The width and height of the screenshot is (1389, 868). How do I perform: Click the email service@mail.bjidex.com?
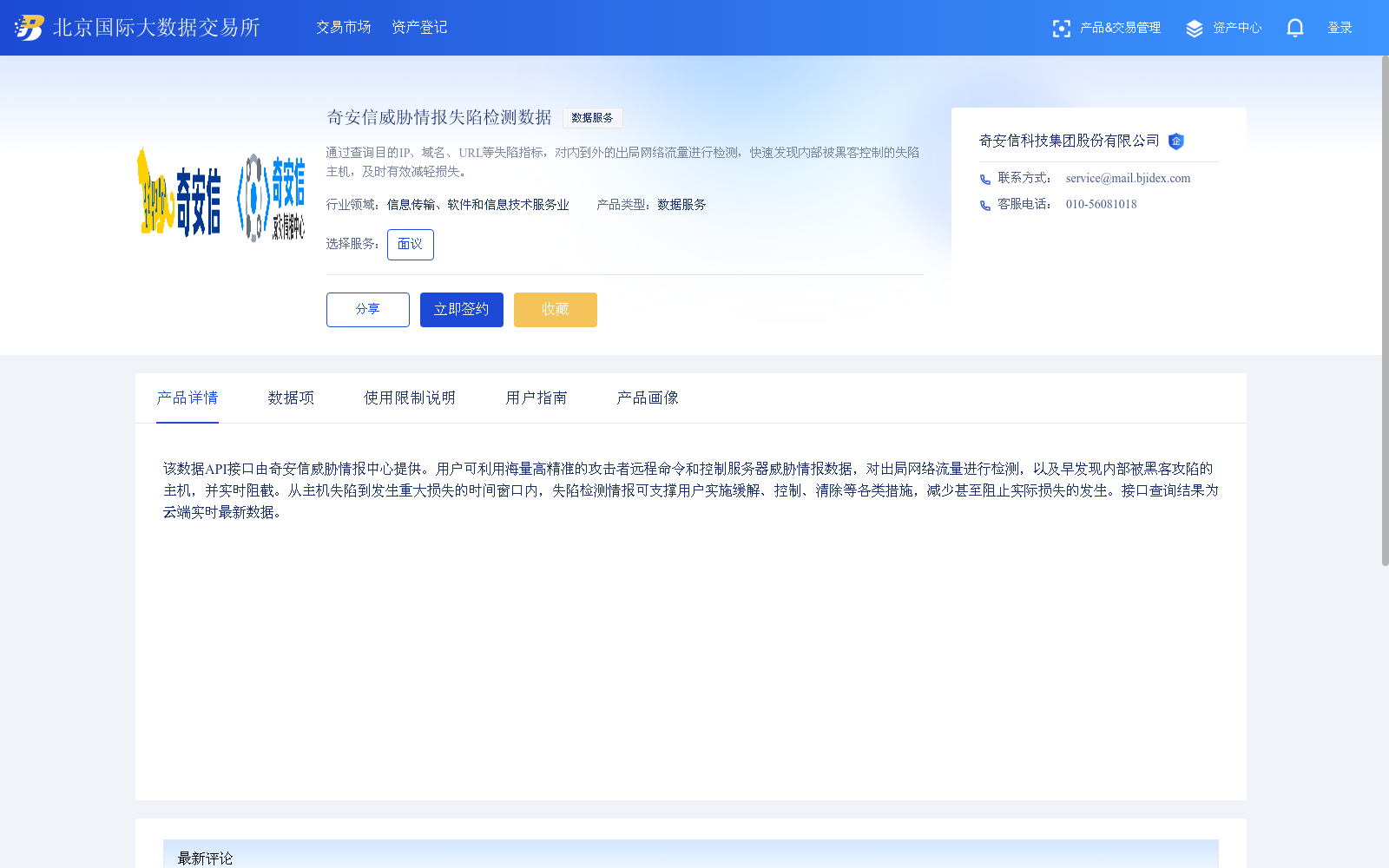pyautogui.click(x=1129, y=179)
